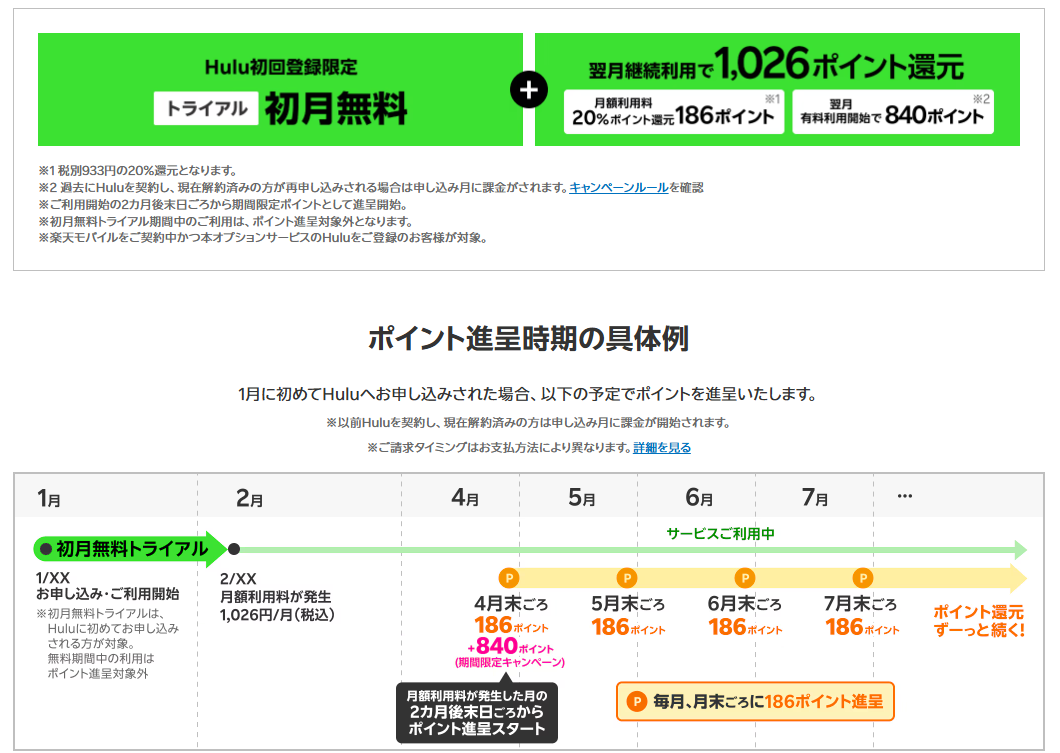Click the 5月 column header
The image size is (1060, 753).
(582, 498)
